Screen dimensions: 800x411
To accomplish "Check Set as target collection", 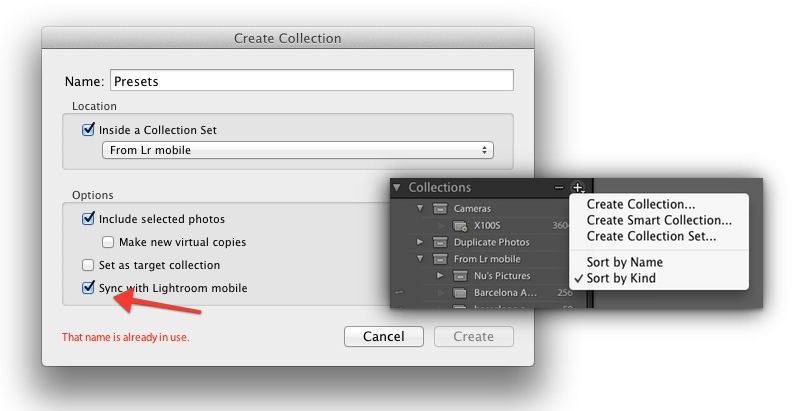I will click(x=89, y=265).
